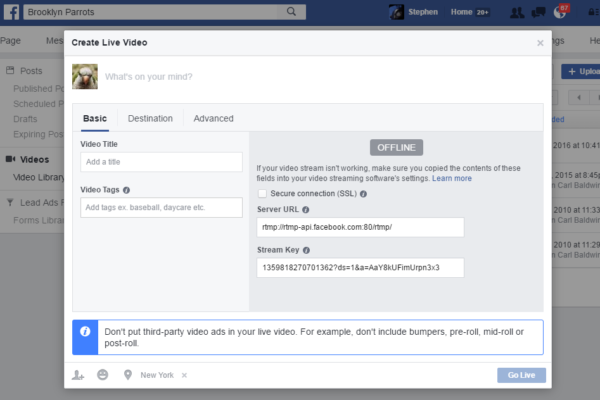600x400 pixels.
Task: Open friend requests icon in header
Action: tap(517, 12)
